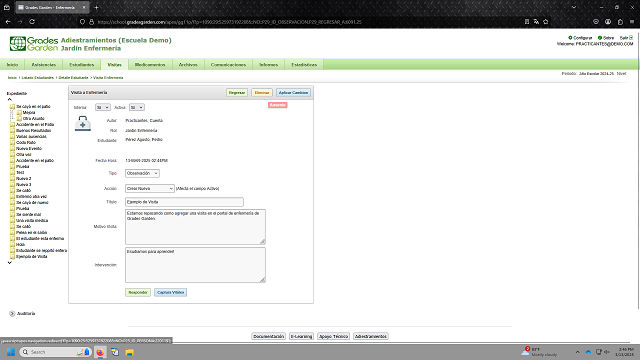Open the Acción Crear Nueva dropdown

tap(149, 189)
